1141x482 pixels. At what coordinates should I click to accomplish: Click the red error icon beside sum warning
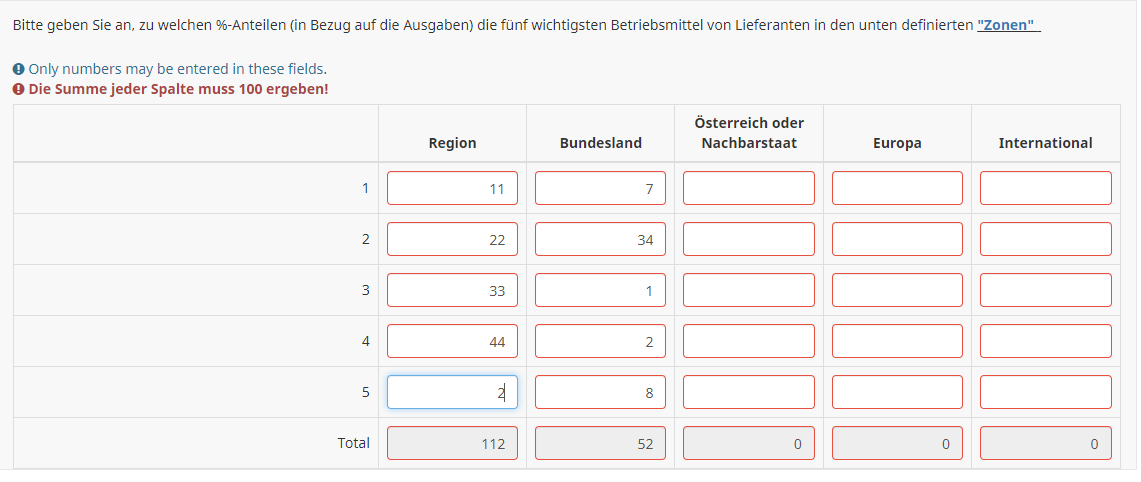point(19,89)
